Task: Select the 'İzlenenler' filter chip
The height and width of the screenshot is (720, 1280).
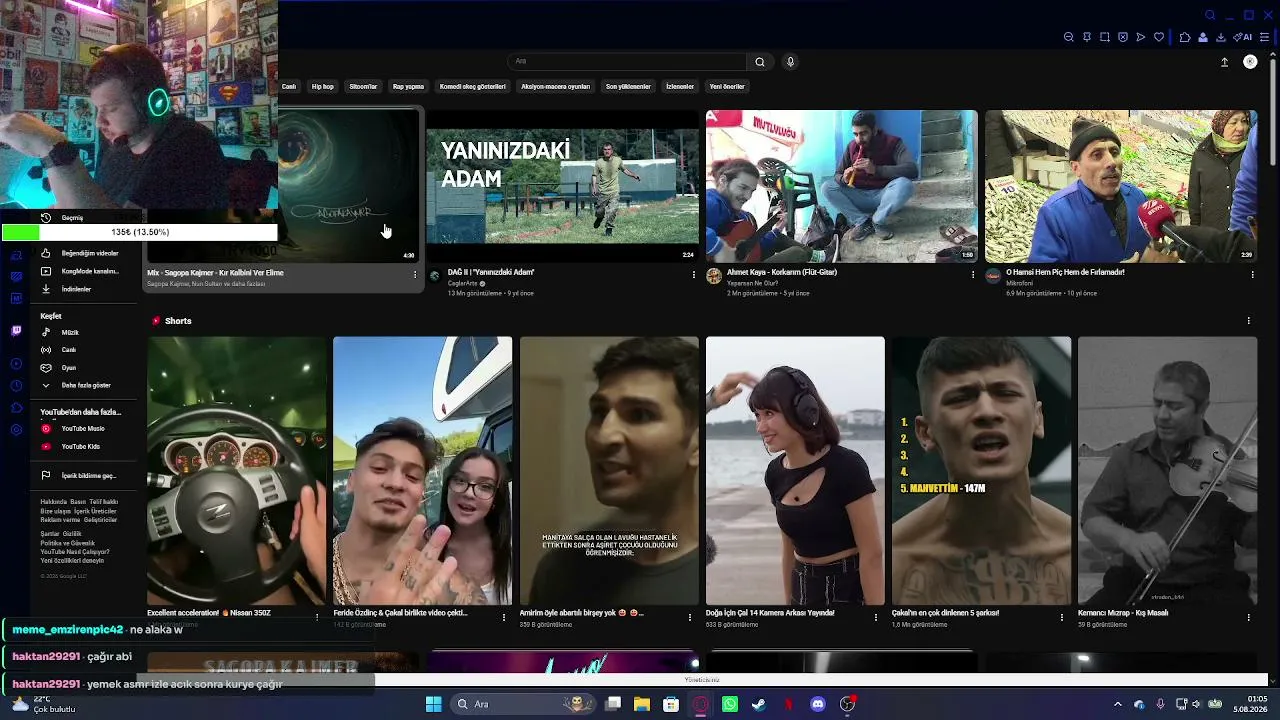Action: 680,87
